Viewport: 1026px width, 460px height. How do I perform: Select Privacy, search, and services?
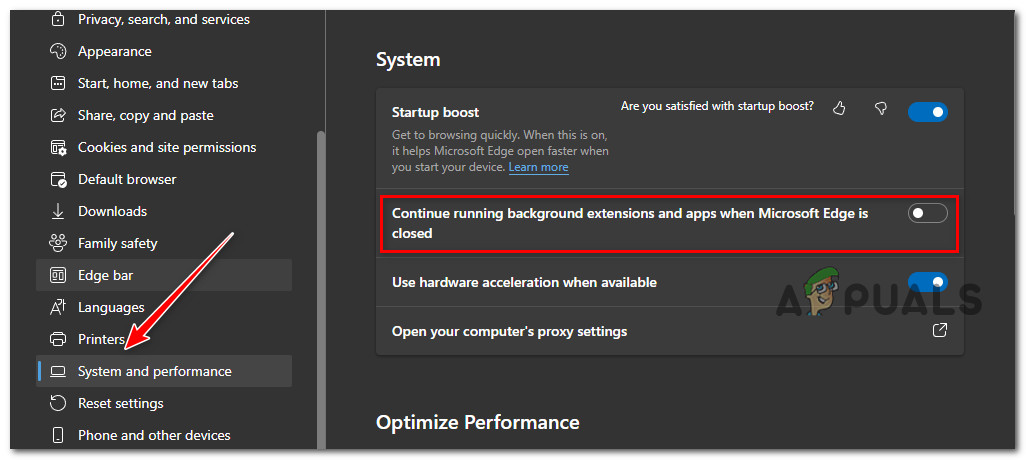(x=163, y=19)
